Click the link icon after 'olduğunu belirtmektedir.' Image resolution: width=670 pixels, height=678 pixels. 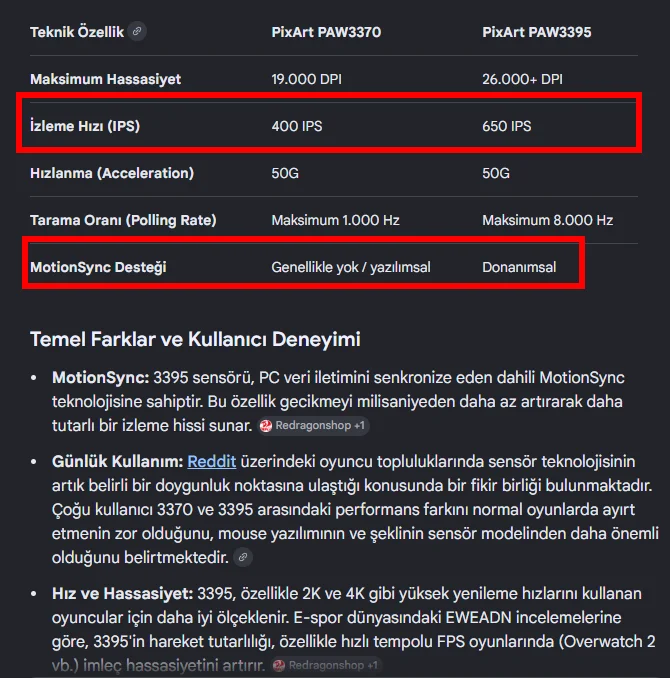pos(243,557)
